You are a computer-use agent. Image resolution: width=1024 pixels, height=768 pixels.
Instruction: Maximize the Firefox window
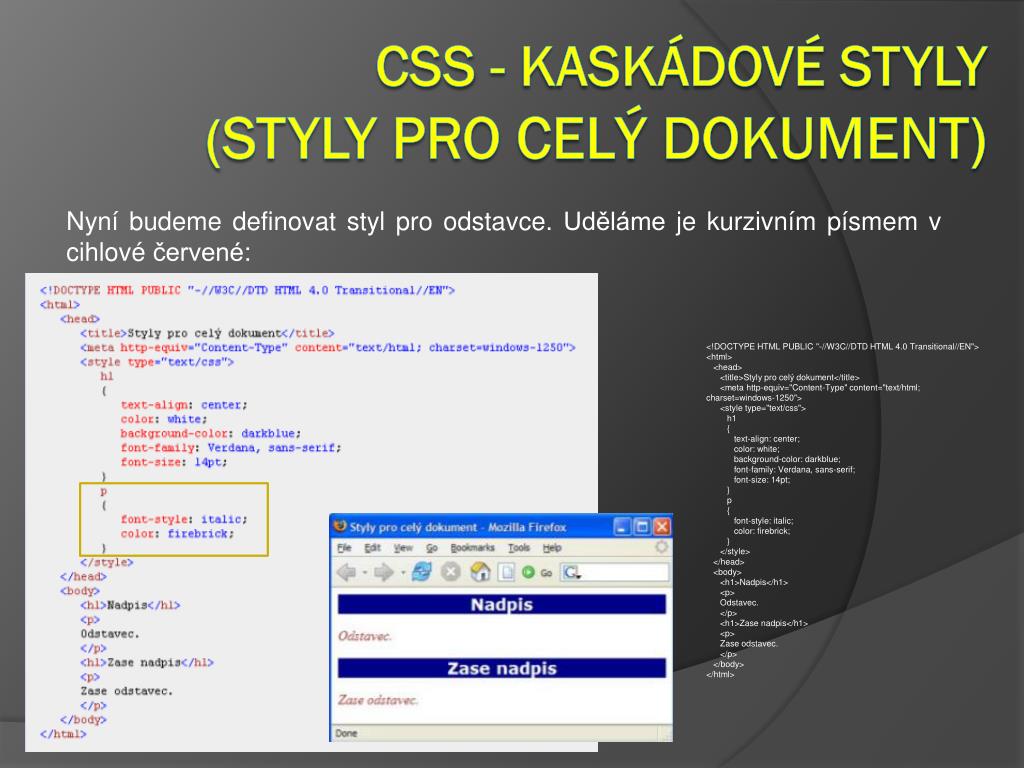[642, 526]
